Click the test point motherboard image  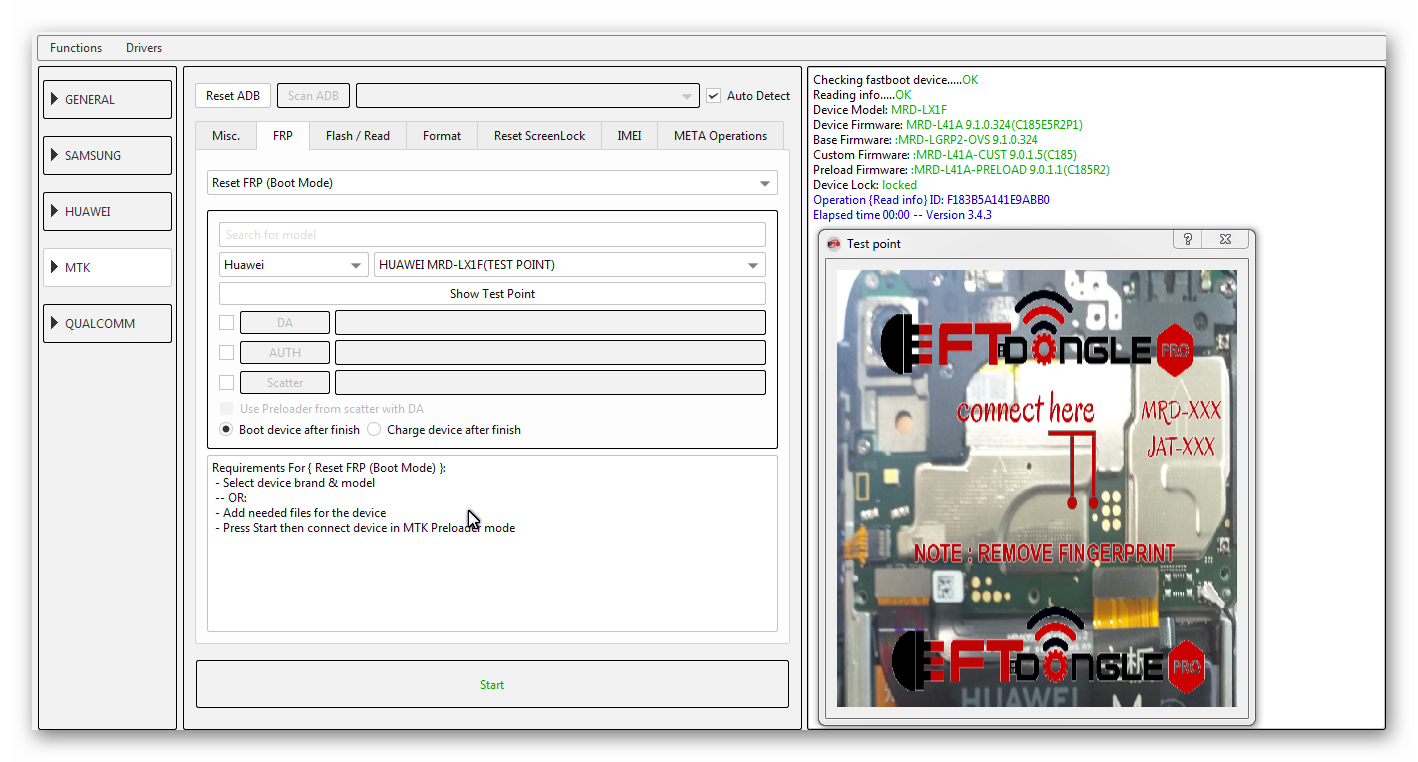tap(1036, 488)
